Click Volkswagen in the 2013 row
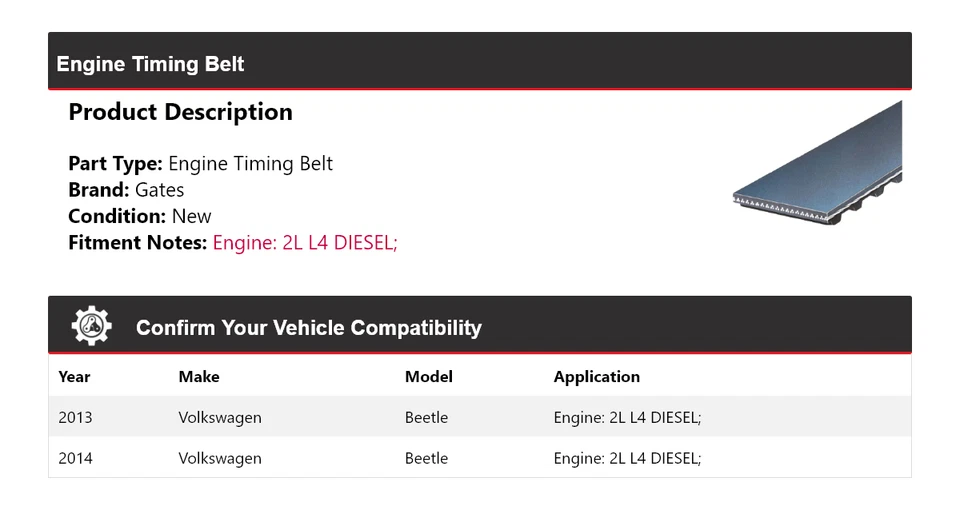The width and height of the screenshot is (960, 510). (220, 417)
